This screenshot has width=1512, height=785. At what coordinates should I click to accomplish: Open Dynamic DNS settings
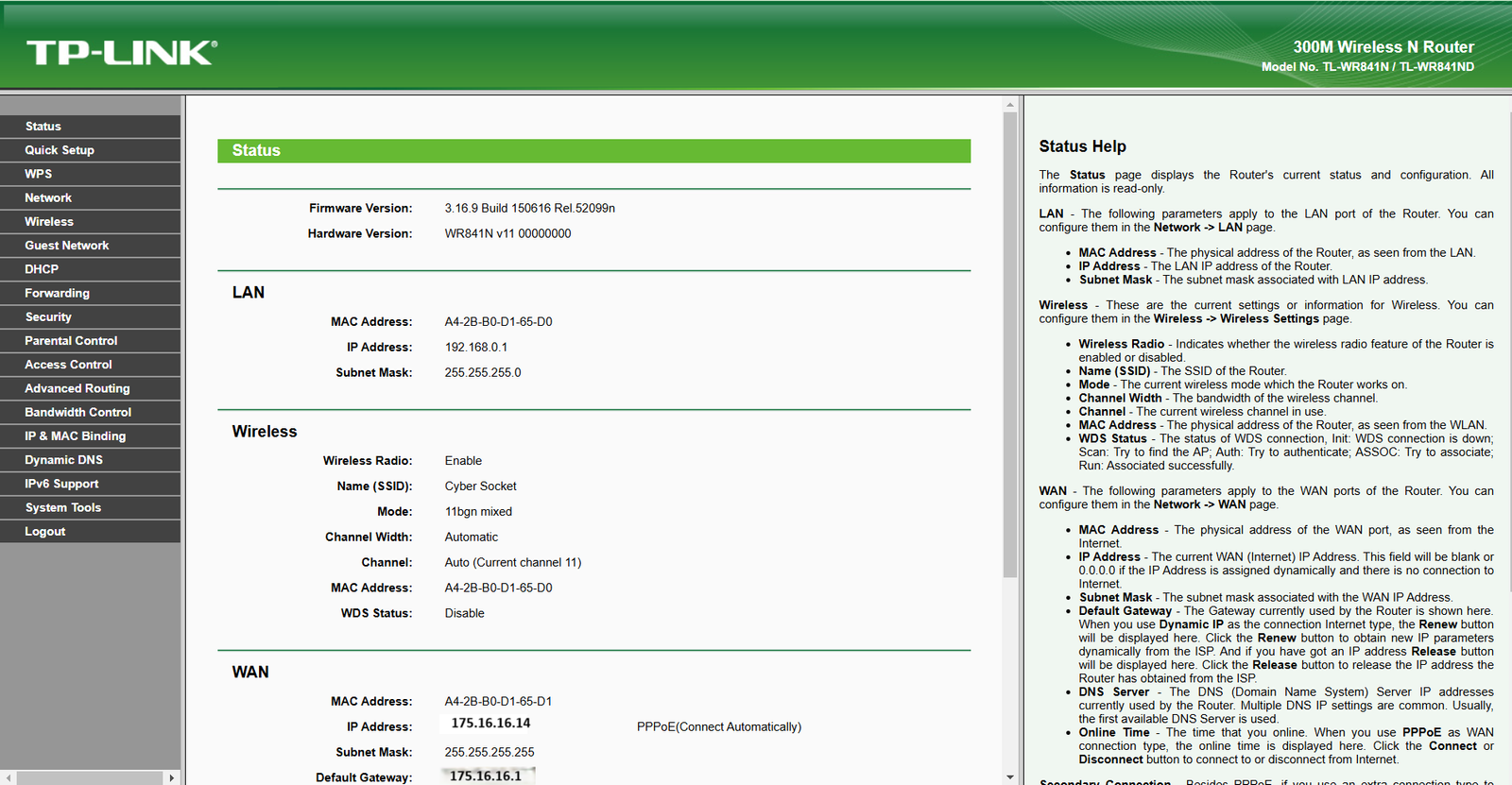pyautogui.click(x=90, y=460)
